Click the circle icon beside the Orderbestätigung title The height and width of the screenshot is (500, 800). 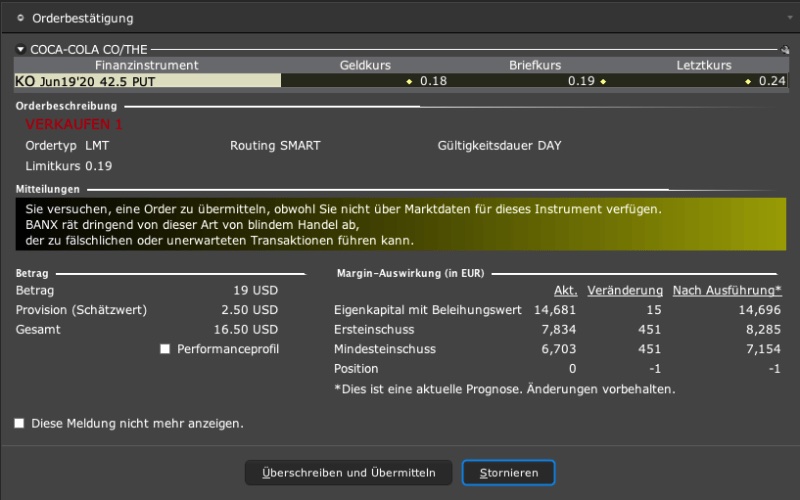click(20, 18)
